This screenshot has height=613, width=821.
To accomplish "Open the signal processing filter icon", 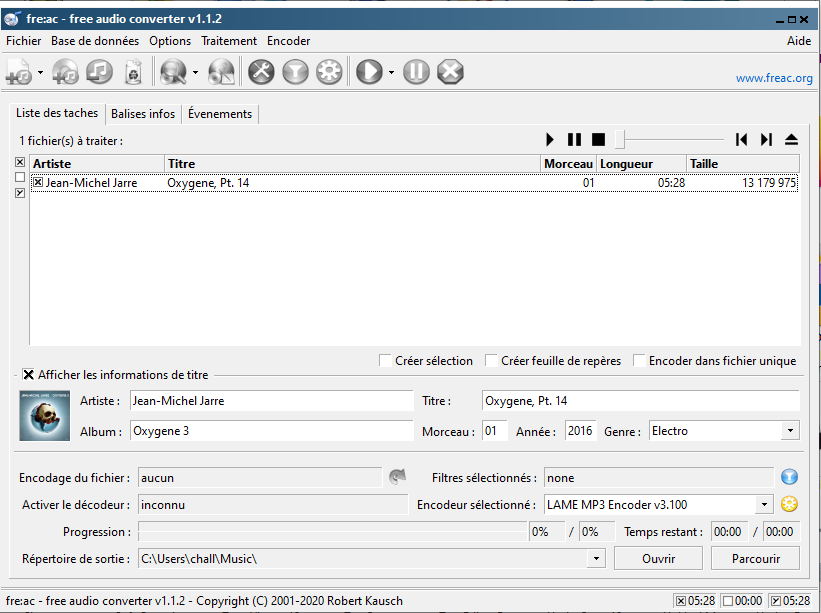I will coord(295,72).
